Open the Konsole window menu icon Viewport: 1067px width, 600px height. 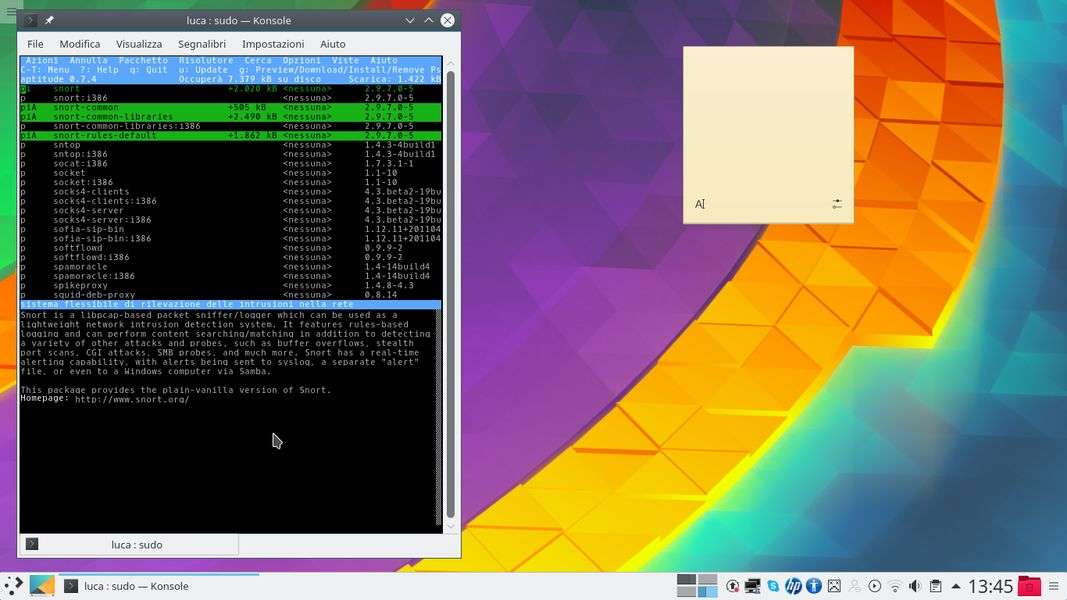30,20
